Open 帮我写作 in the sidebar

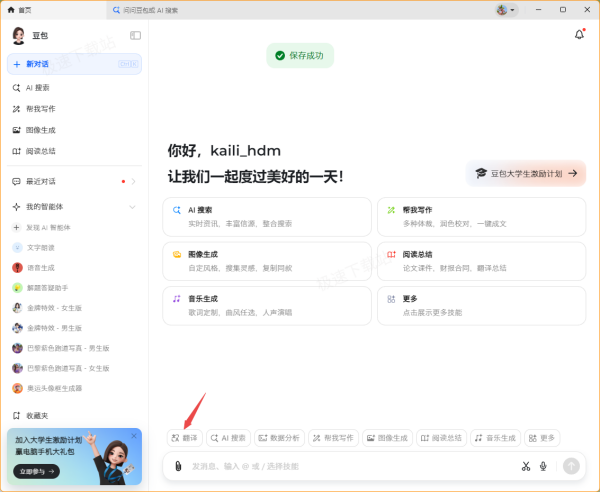pos(74,109)
